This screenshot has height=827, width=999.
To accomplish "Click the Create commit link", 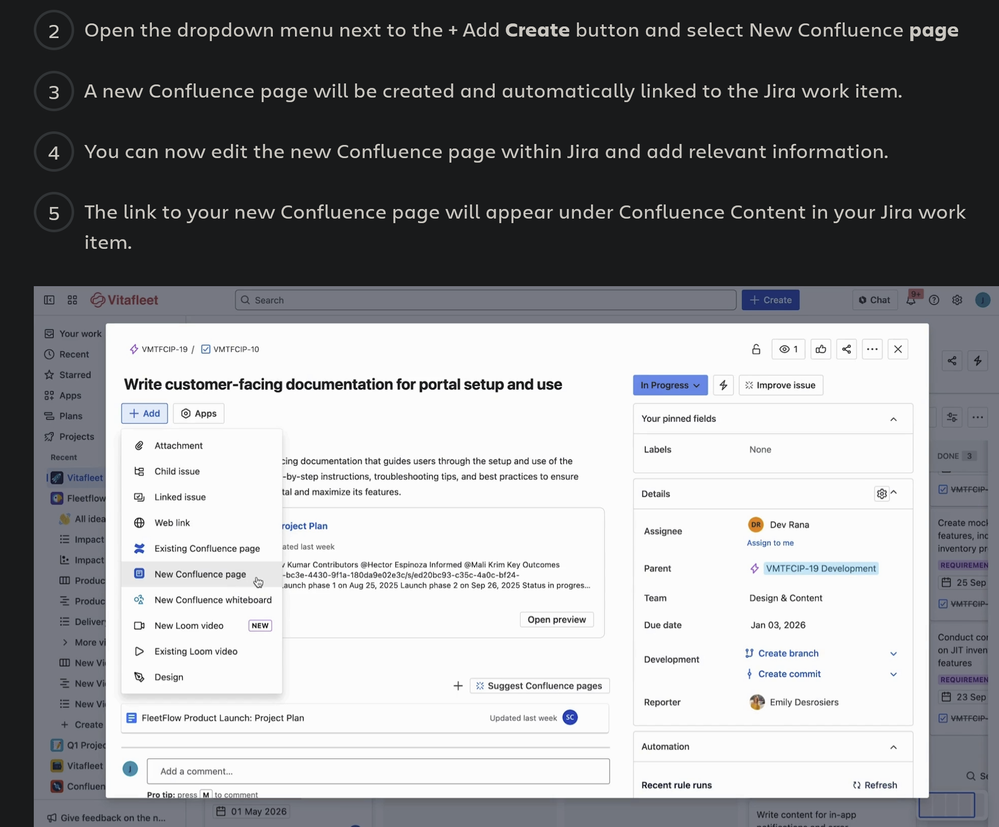I will 789,674.
